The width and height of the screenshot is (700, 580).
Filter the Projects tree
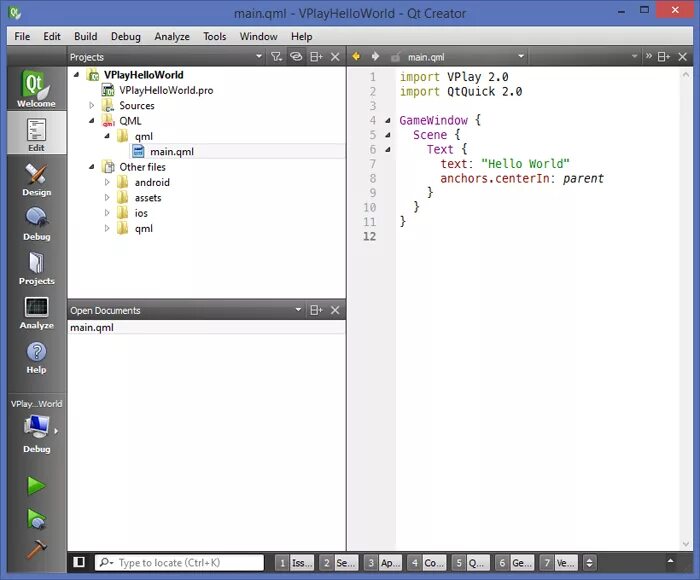[276, 57]
